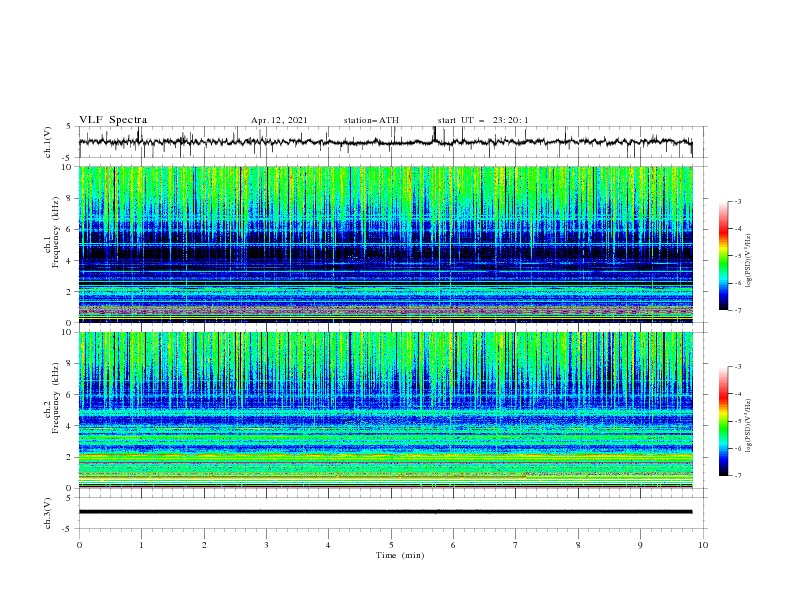
Task: Click the time axis tick label '10'
Action: point(703,545)
